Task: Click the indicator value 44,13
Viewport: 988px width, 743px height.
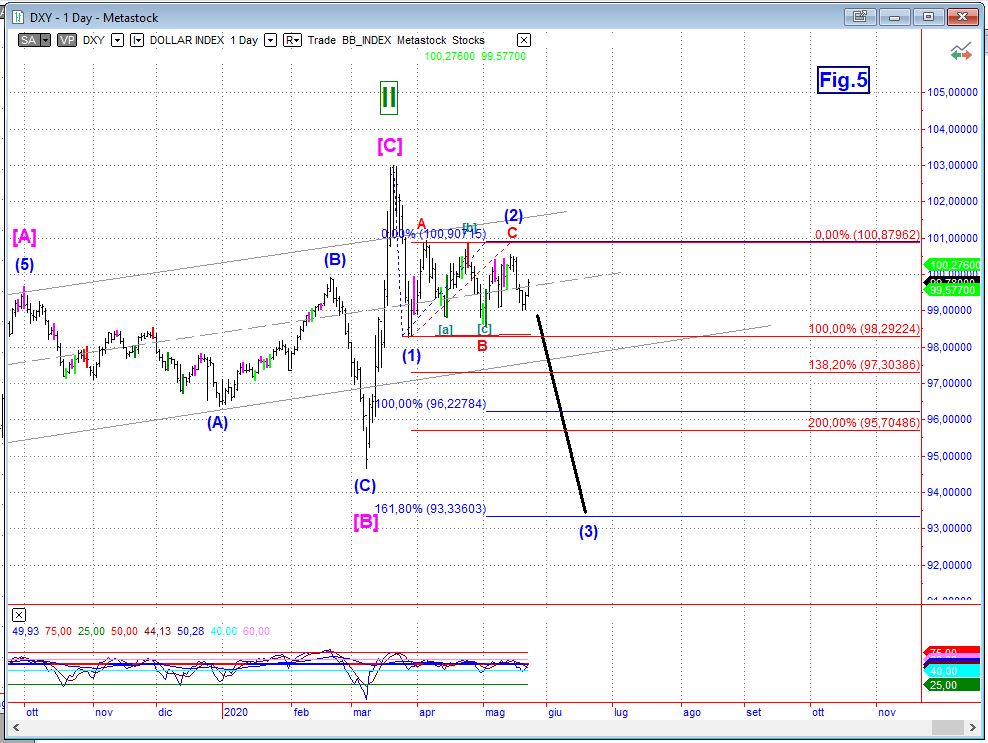Action: coord(158,631)
